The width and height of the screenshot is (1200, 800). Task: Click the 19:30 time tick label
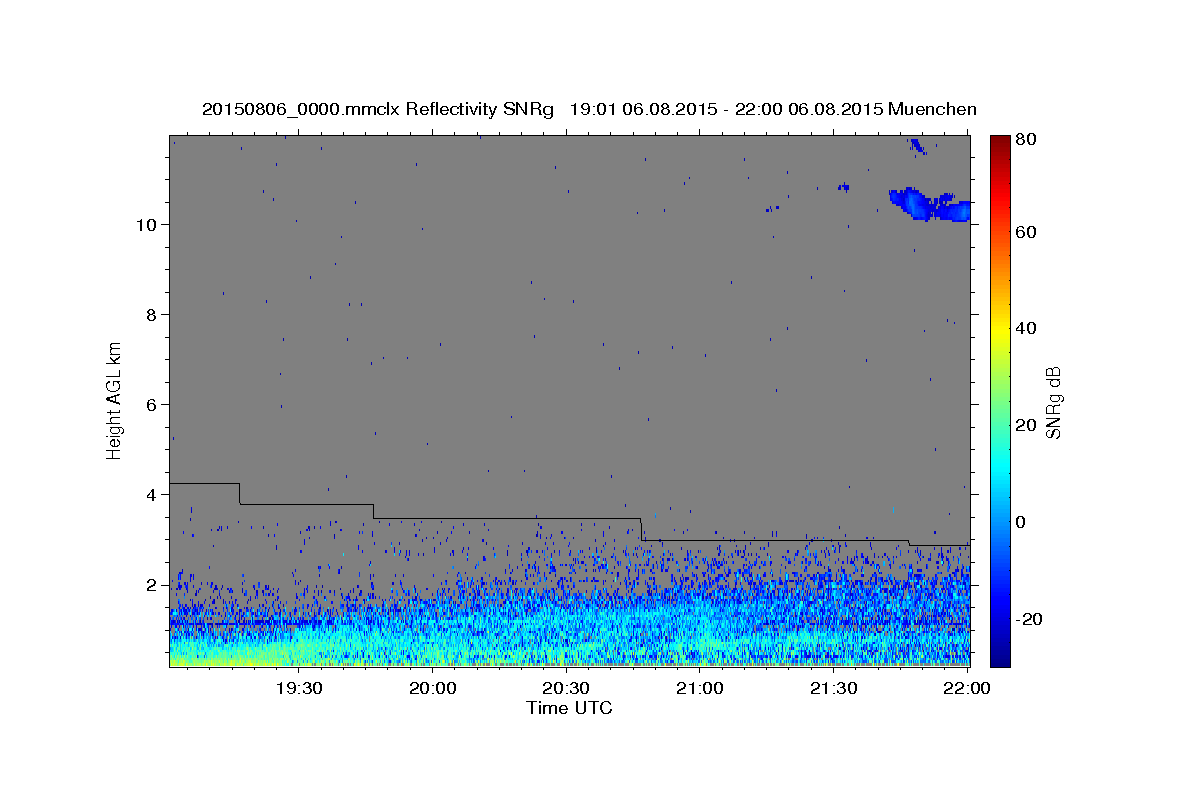pos(298,689)
